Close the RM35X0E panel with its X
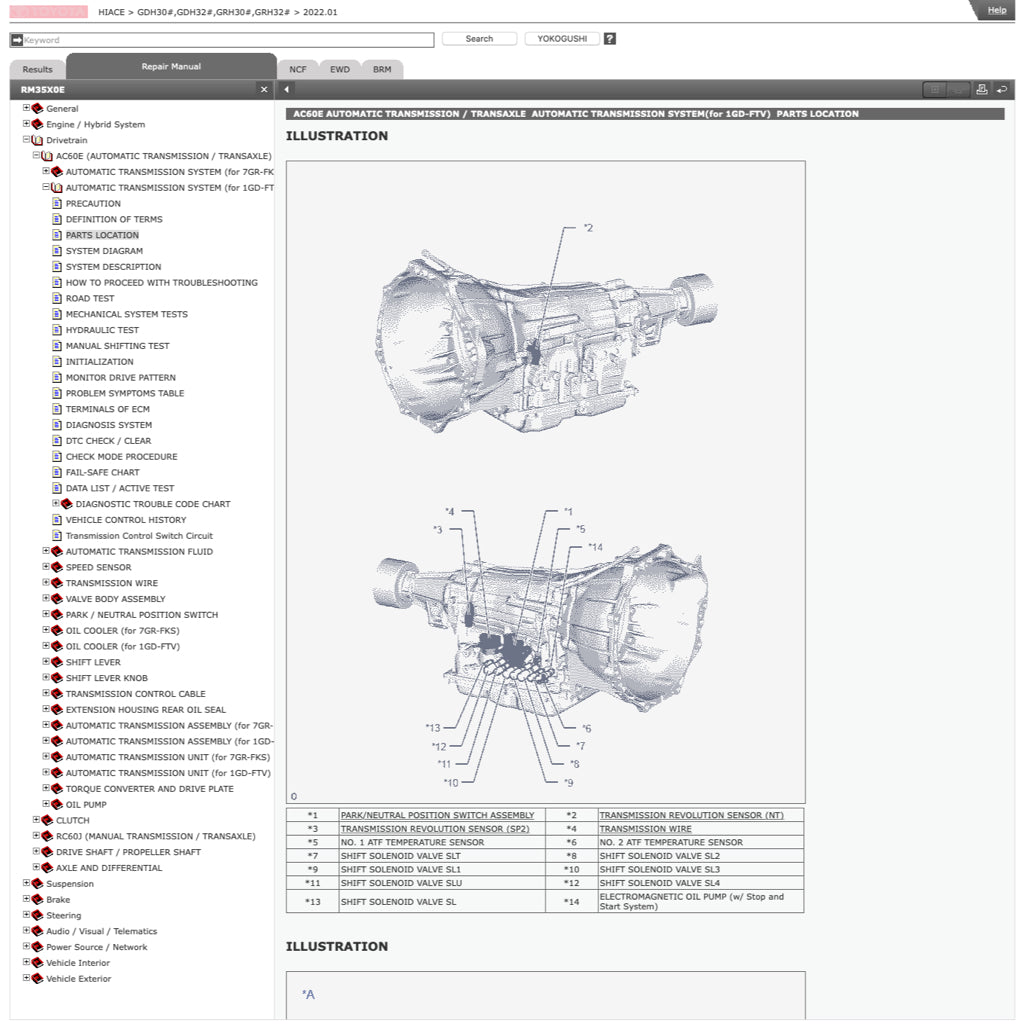This screenshot has height=1024, width=1024. (x=263, y=89)
